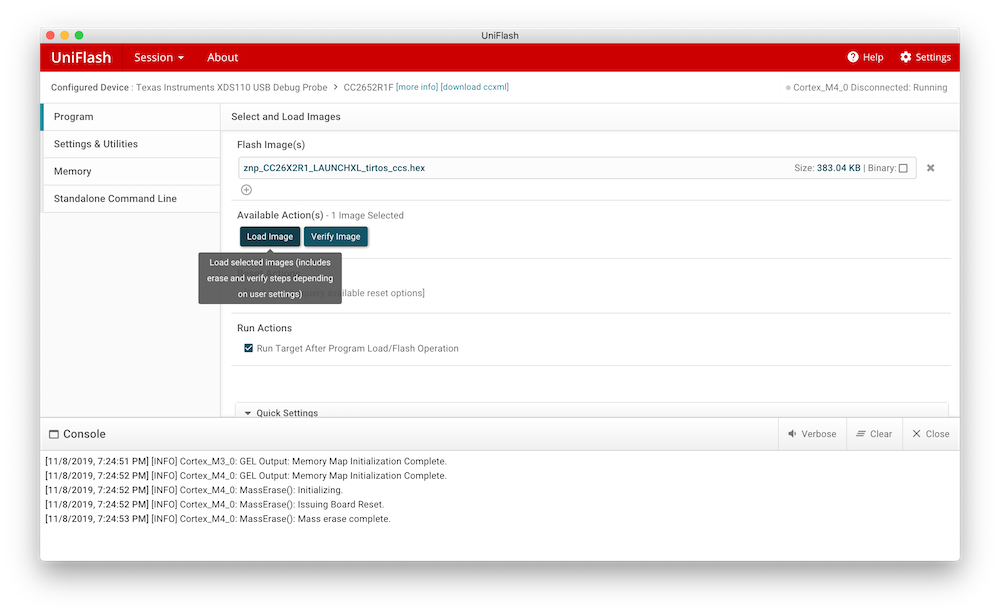Click the znp_CC26X2R1_LAUNCHXL_tirtos_ccs.hex file field

coord(577,168)
